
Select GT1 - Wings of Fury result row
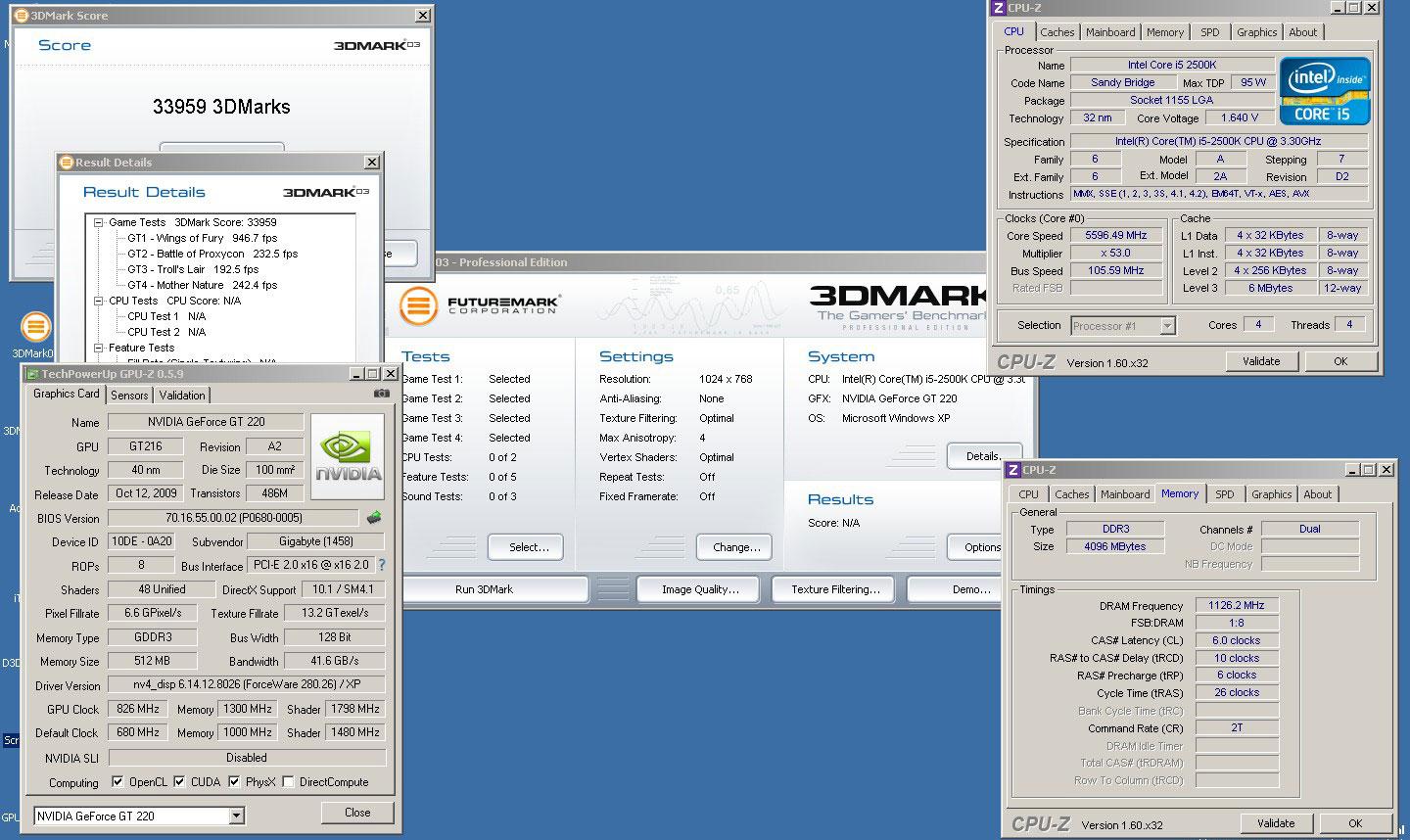[202, 238]
